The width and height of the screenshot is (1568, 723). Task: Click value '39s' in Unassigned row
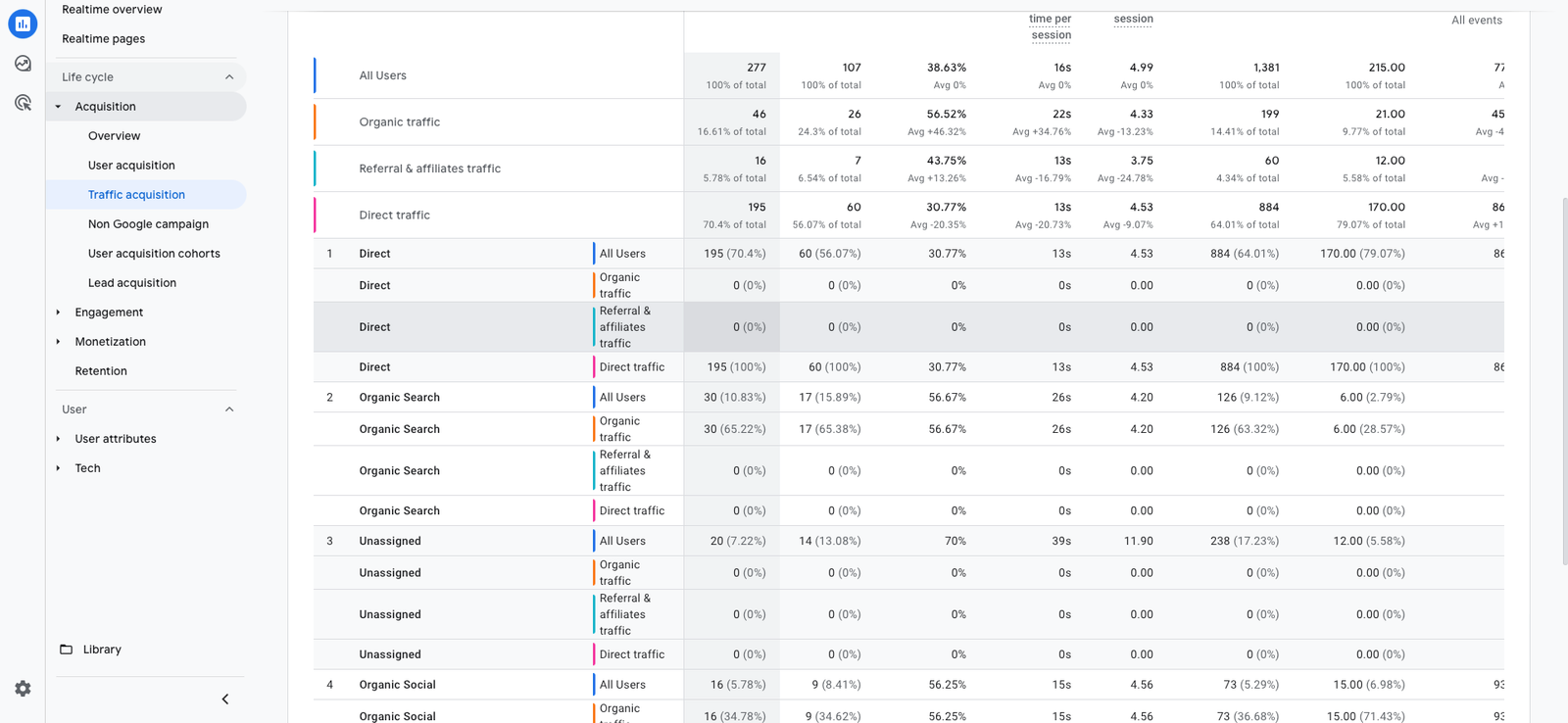(x=1061, y=541)
